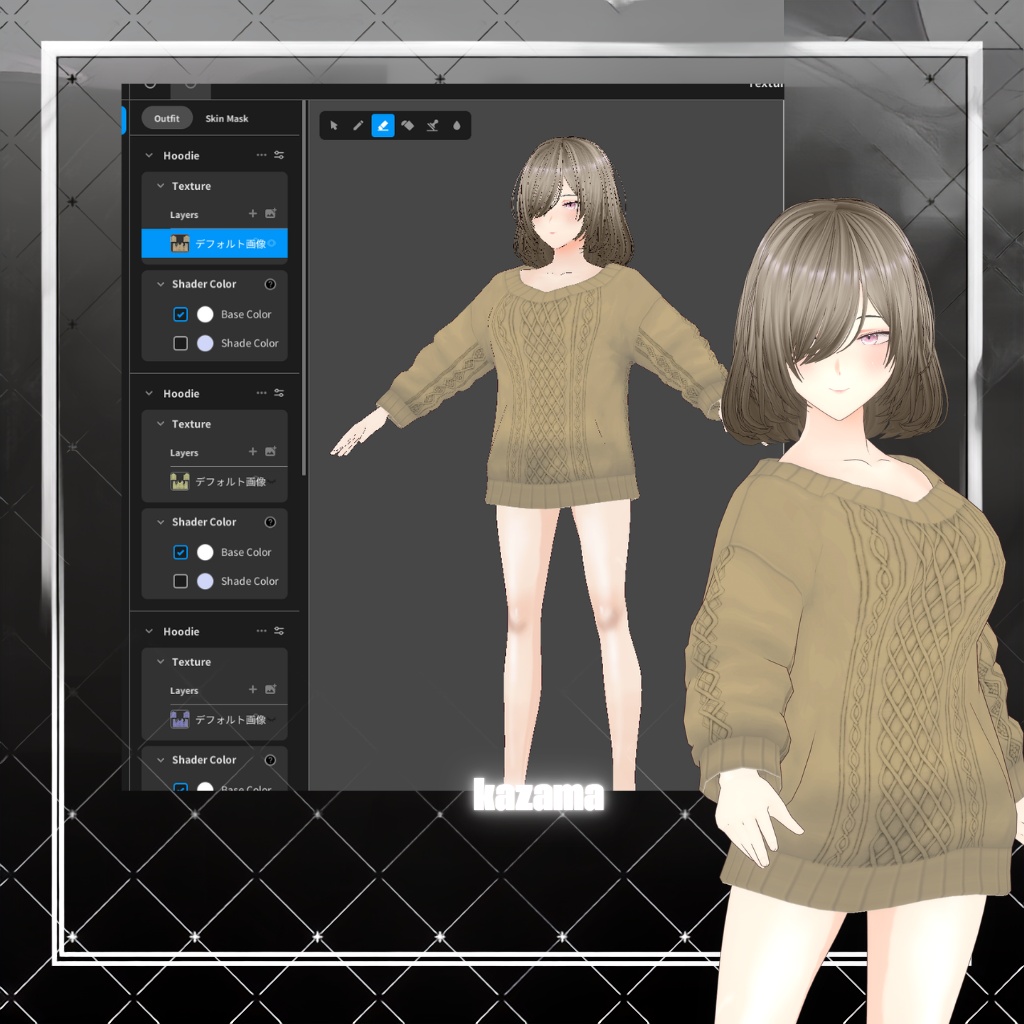Click Shade Color label in second Hoodie
The height and width of the screenshot is (1024, 1024).
click(x=249, y=581)
